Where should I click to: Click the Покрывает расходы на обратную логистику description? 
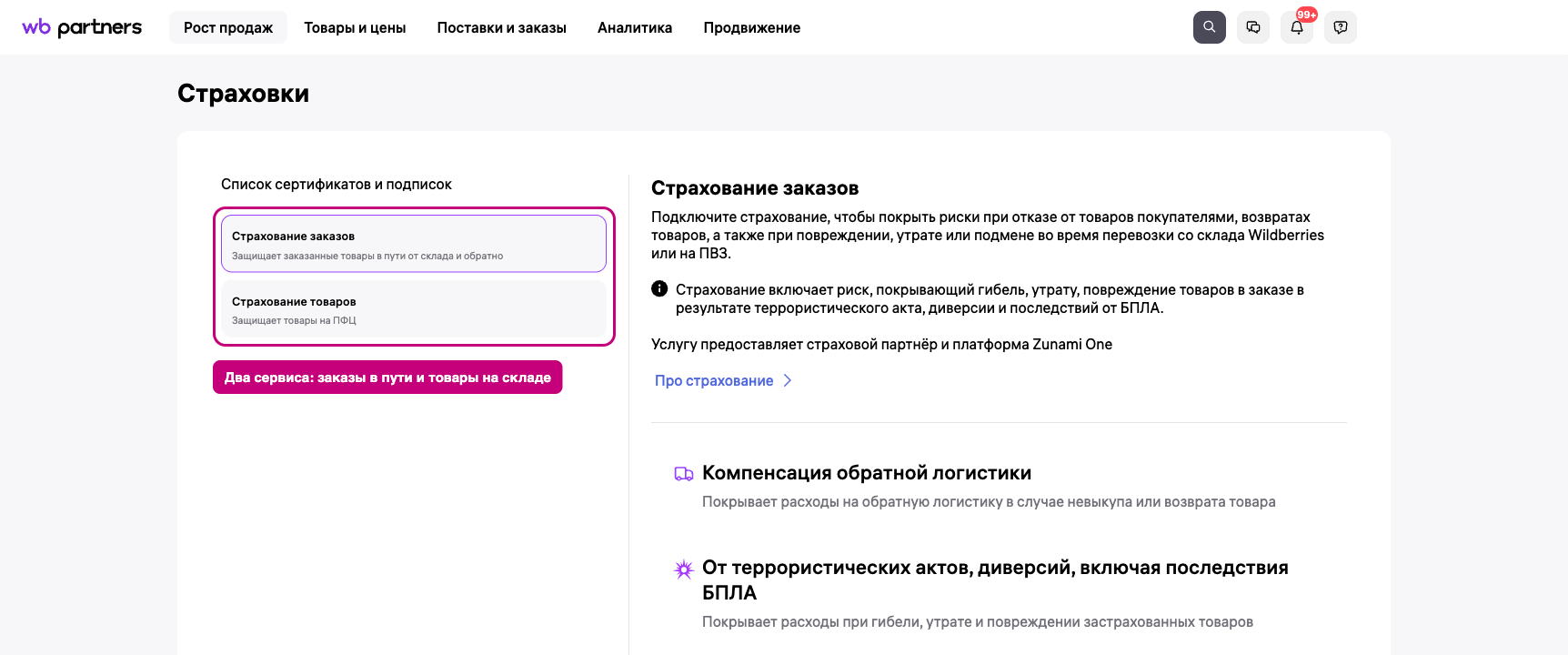989,501
